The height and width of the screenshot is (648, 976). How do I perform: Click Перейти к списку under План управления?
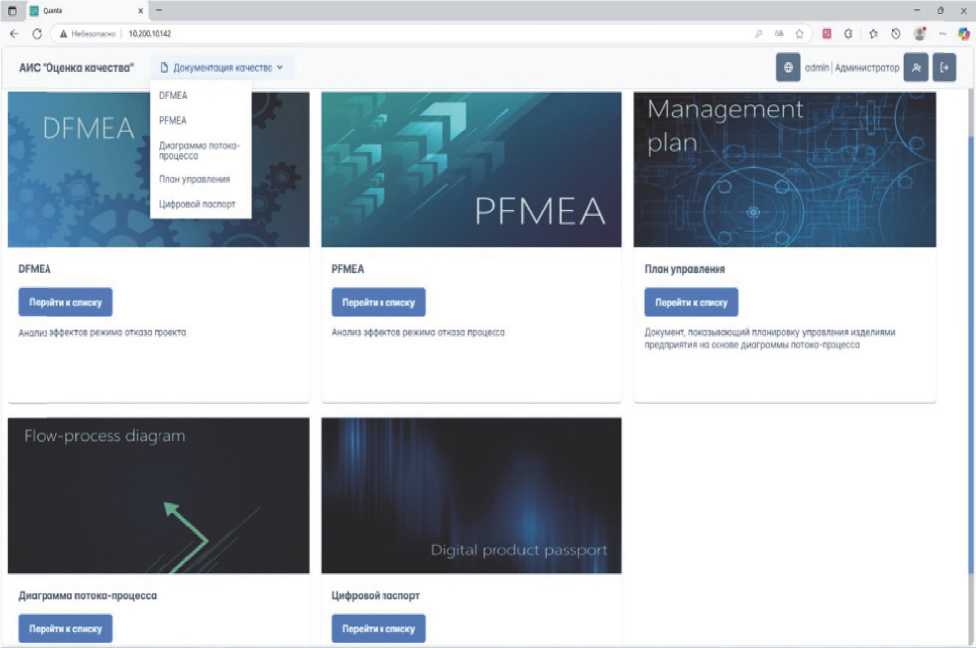click(x=691, y=302)
